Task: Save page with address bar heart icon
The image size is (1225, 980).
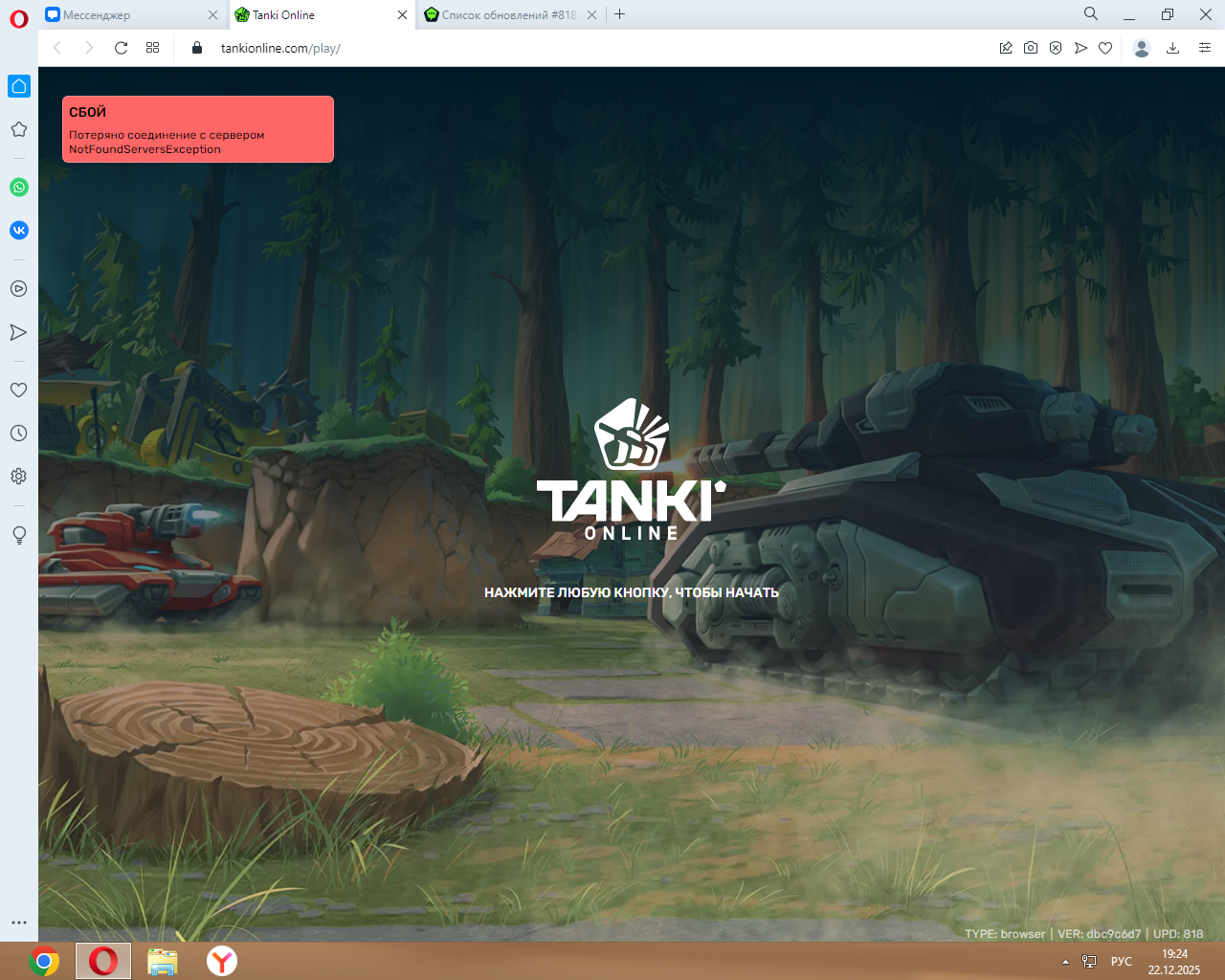Action: [x=1105, y=48]
